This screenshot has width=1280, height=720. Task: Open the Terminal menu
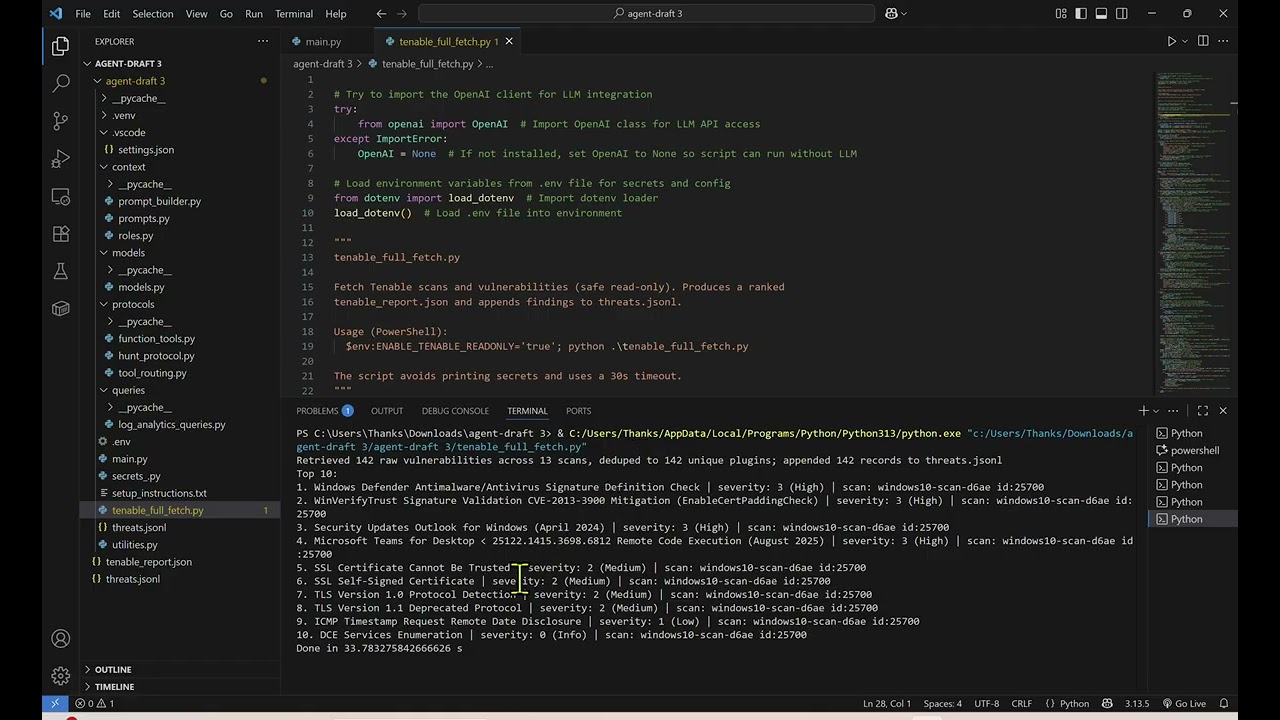tap(294, 14)
